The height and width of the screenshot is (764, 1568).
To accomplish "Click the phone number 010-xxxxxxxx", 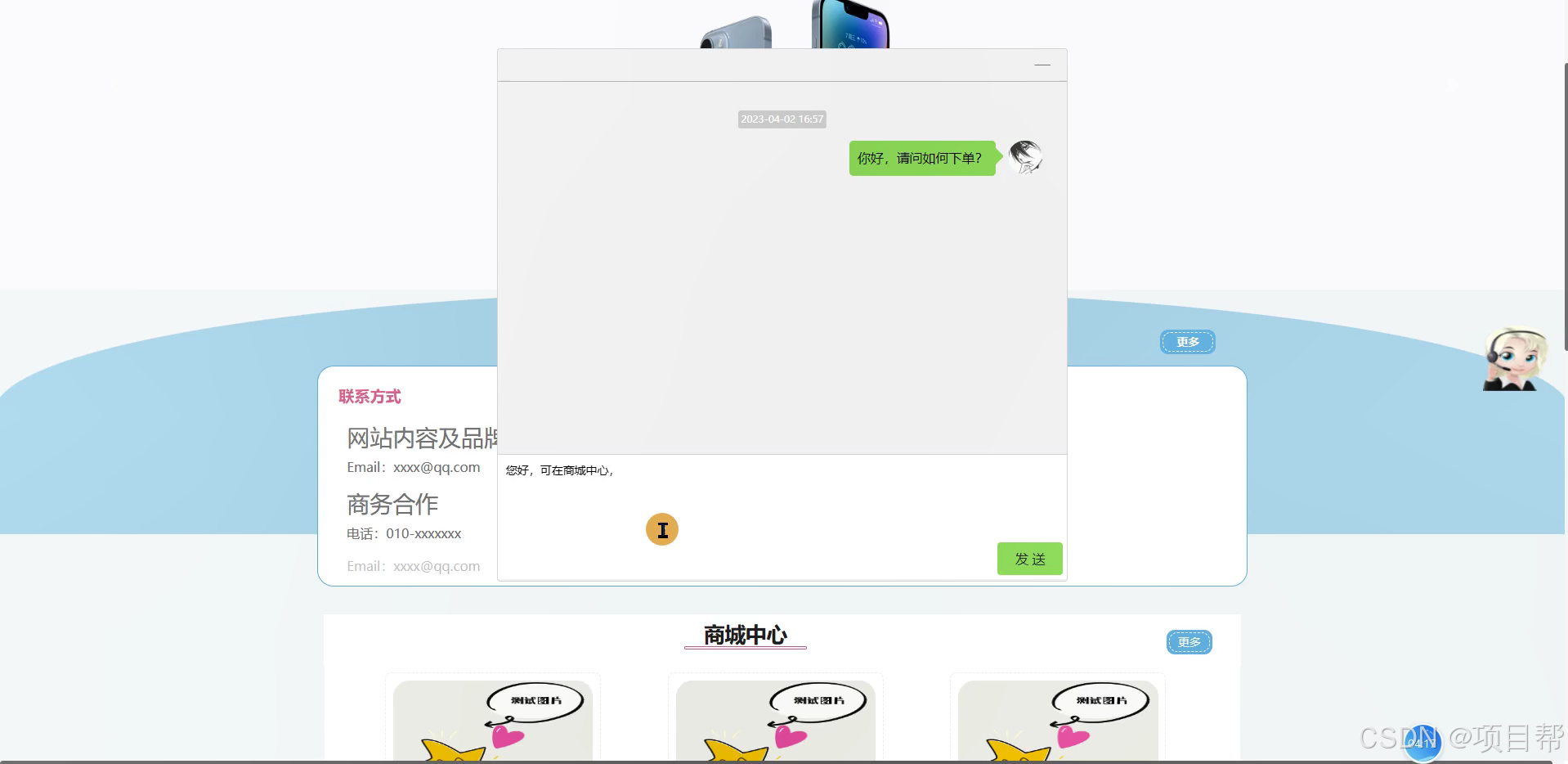I will tap(423, 534).
